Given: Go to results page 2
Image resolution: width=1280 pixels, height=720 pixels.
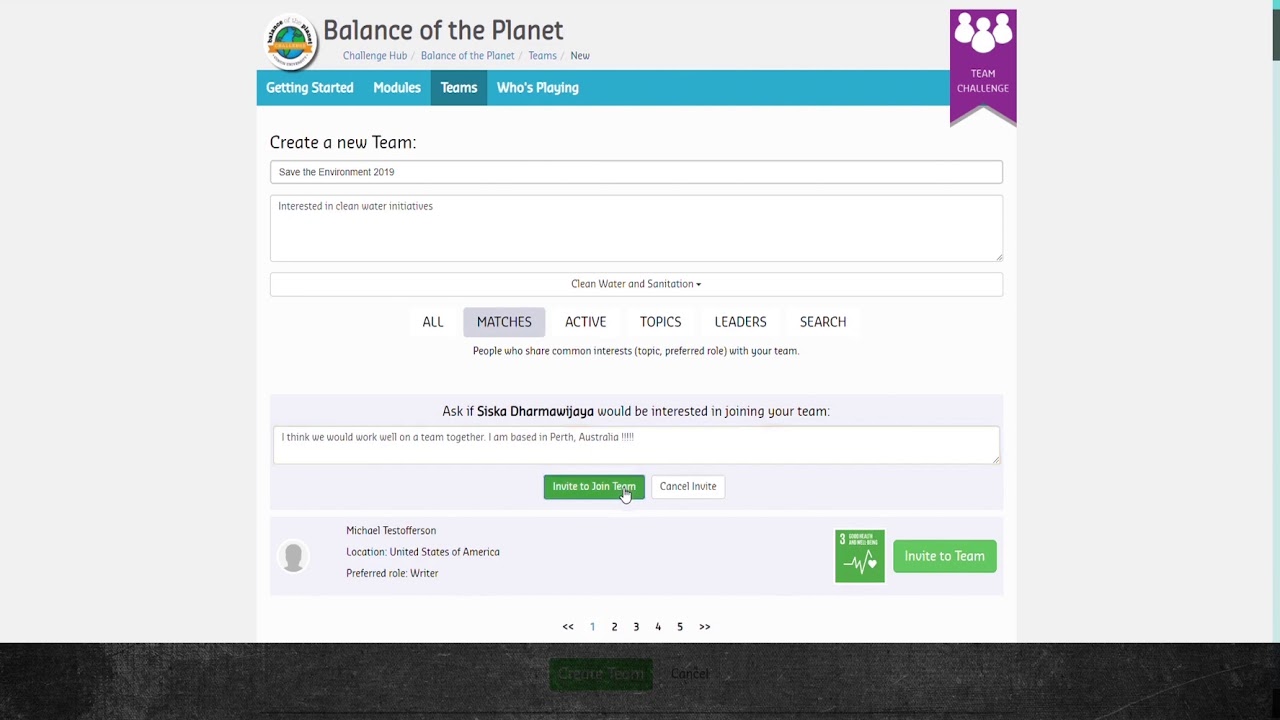Looking at the screenshot, I should tap(614, 627).
